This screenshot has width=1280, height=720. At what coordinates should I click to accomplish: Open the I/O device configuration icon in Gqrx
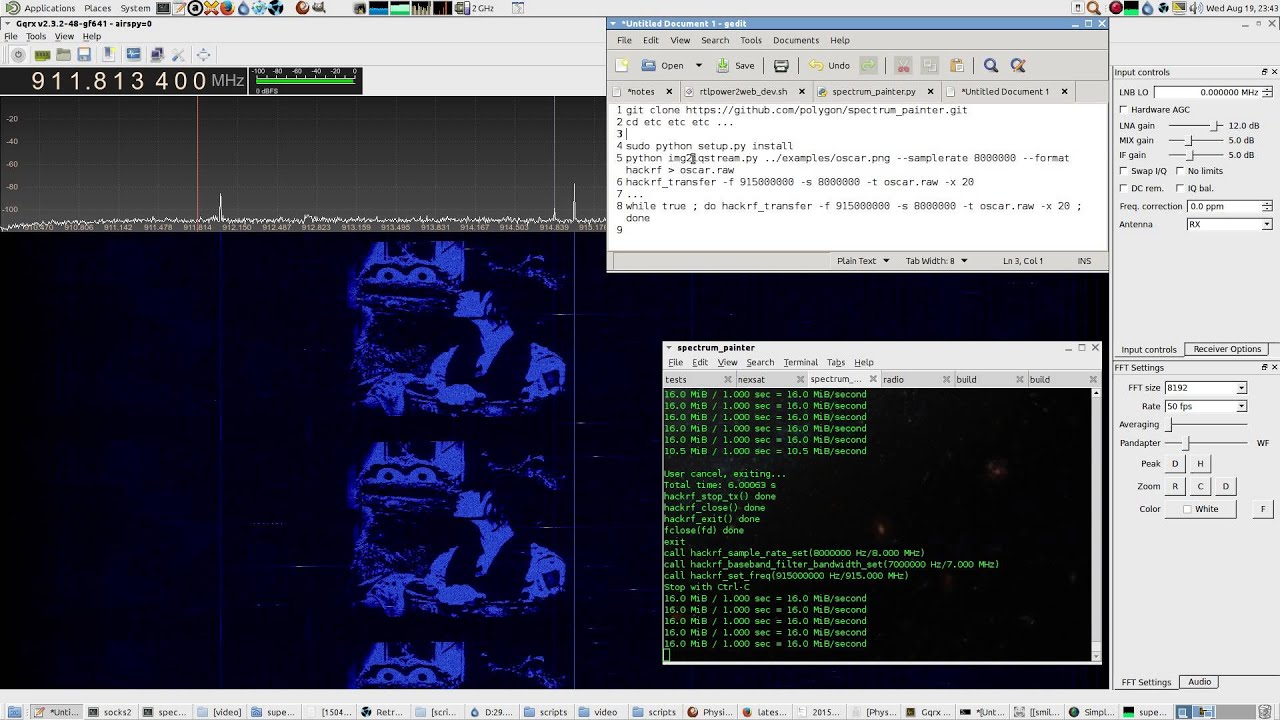tap(42, 55)
